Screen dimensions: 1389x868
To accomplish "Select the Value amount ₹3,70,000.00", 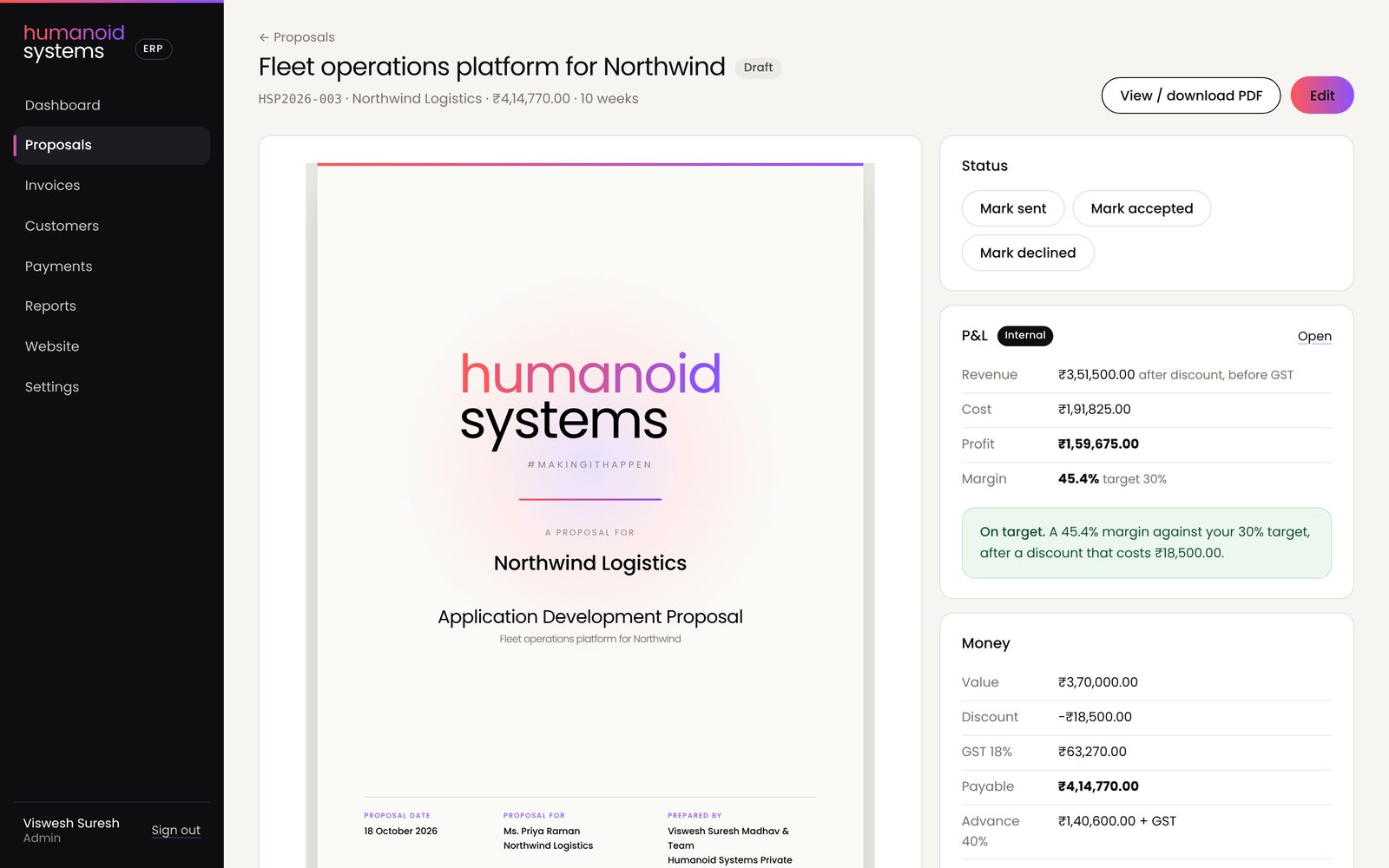I will [x=1098, y=682].
